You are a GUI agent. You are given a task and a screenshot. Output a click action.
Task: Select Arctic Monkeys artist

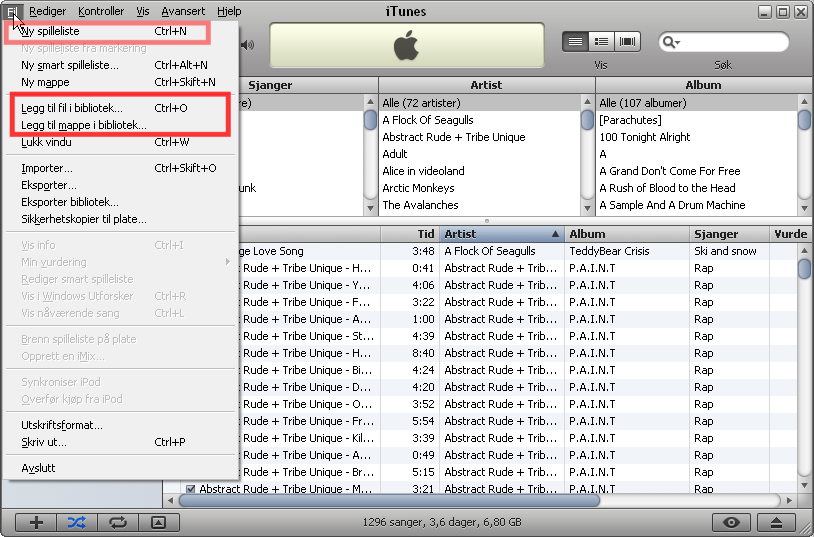480,188
